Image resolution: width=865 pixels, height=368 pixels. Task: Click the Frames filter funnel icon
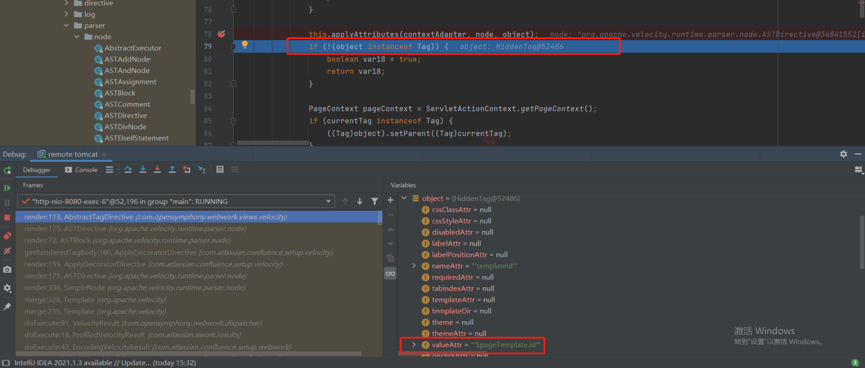[375, 201]
